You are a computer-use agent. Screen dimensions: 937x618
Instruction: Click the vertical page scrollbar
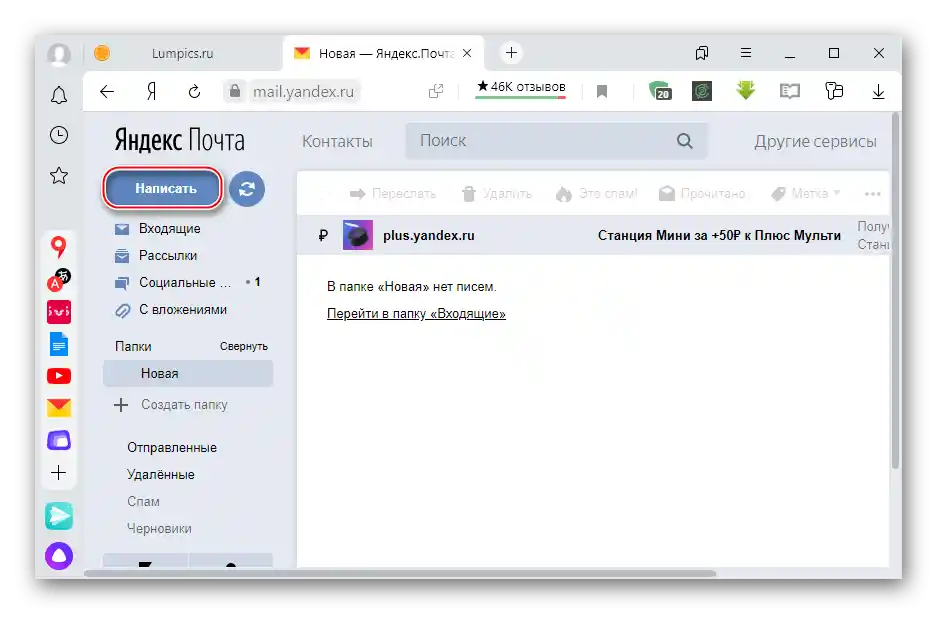pyautogui.click(x=895, y=290)
